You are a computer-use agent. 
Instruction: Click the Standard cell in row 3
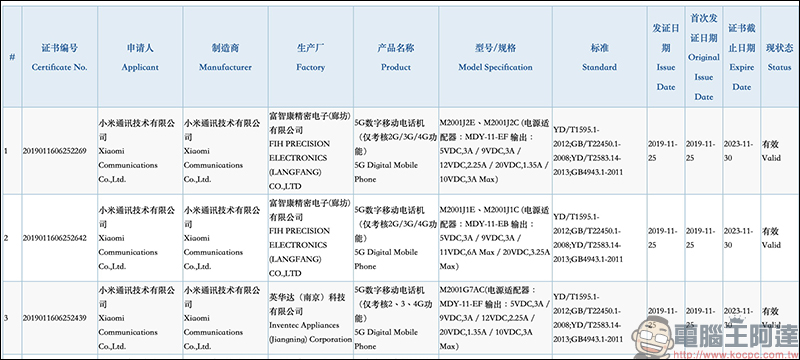tap(599, 318)
